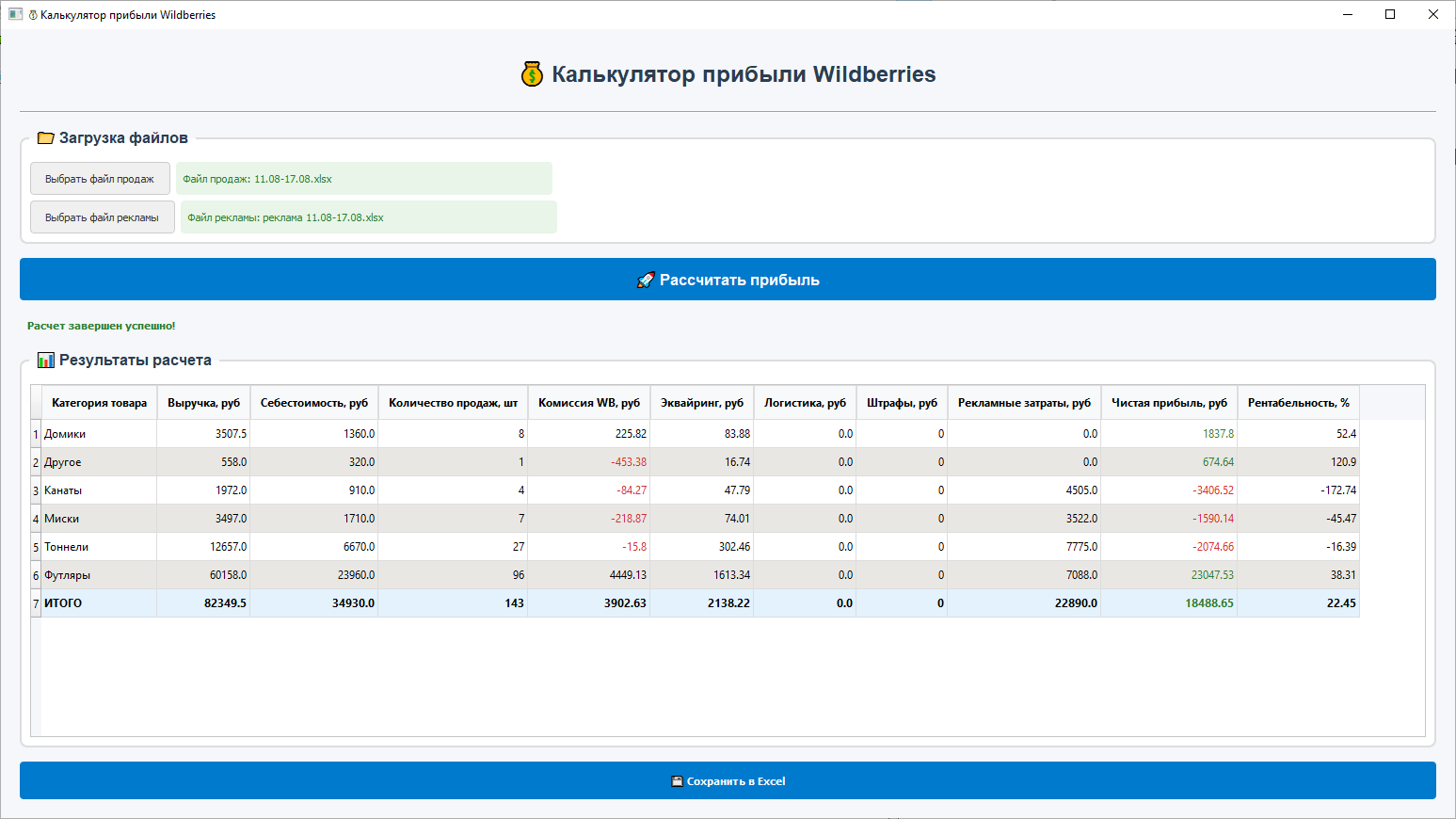The image size is (1456, 819).
Task: Select the ads file label реклама 11.08-17.08.xlsx
Action: 368,217
